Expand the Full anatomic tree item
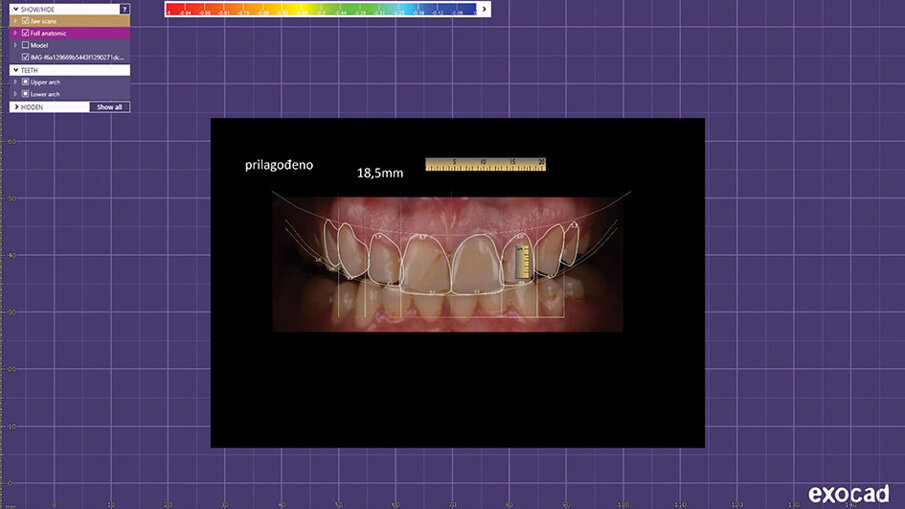This screenshot has width=905, height=509. pos(15,33)
